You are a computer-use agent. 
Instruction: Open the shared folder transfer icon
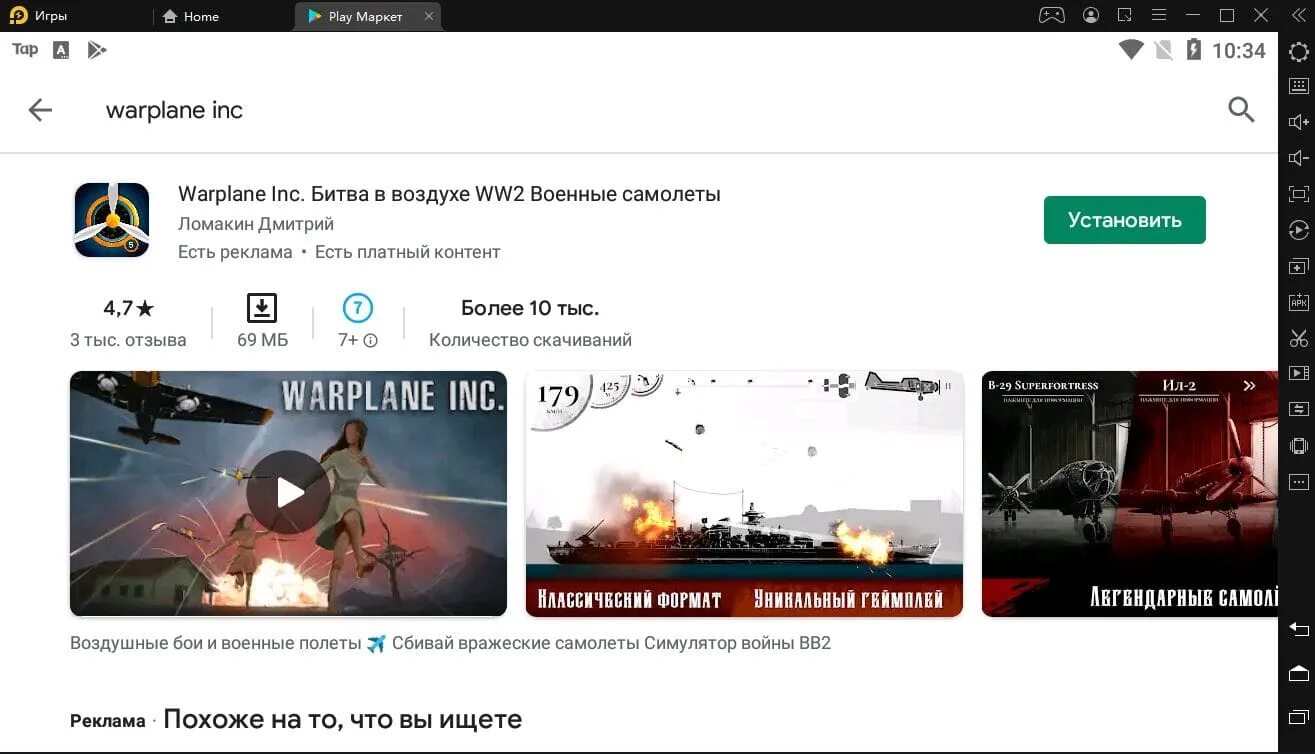pyautogui.click(x=1298, y=409)
